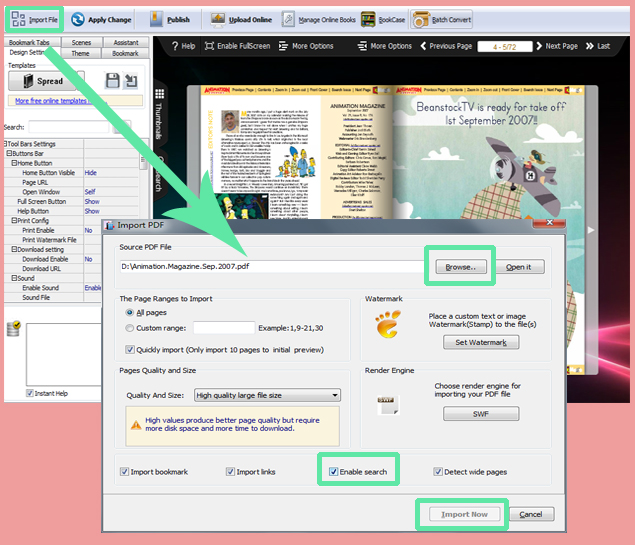Click the save template floppy icon

tap(112, 81)
